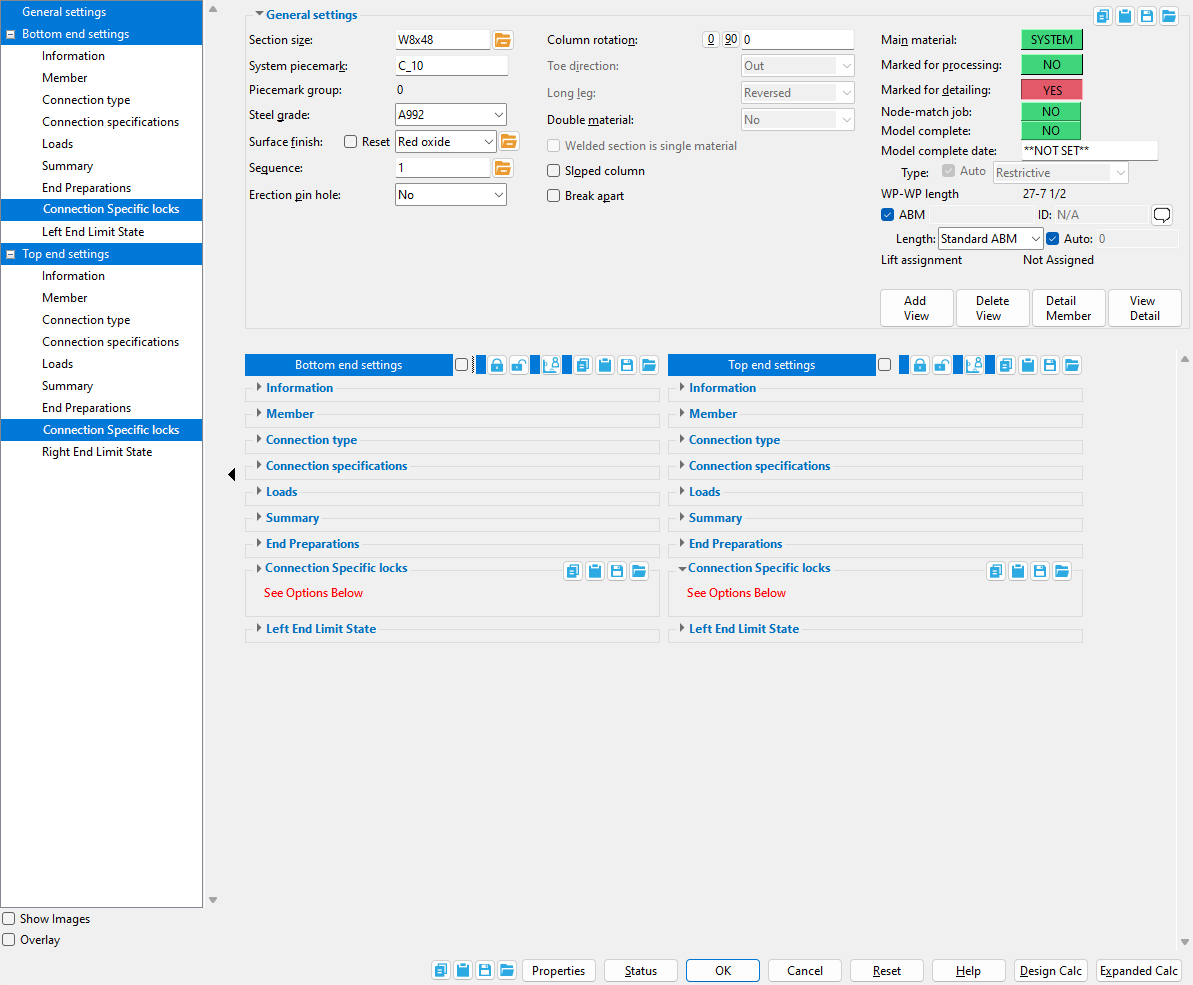Screen dimensions: 1193x985
Task: Paste into Bottom end settings
Action: coord(605,365)
